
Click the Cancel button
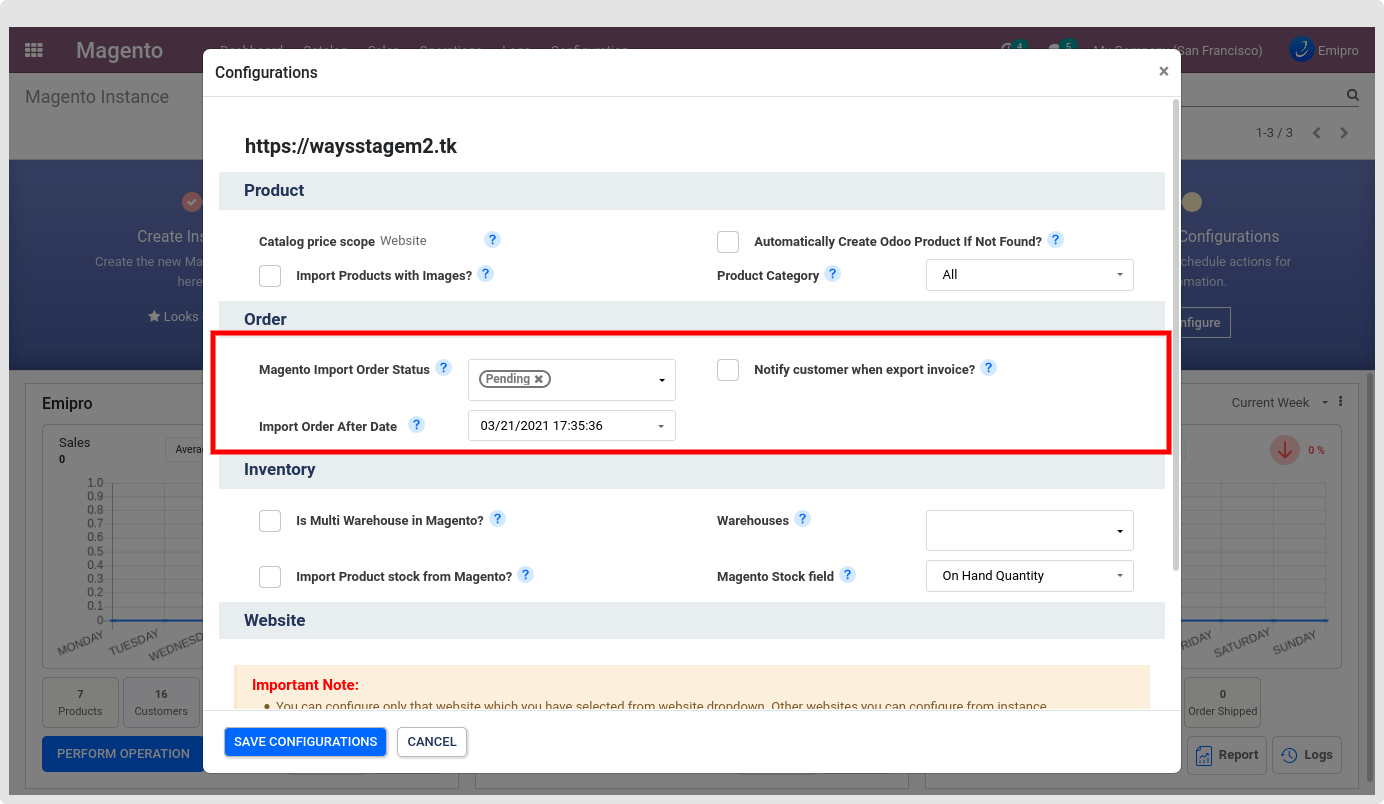(432, 742)
